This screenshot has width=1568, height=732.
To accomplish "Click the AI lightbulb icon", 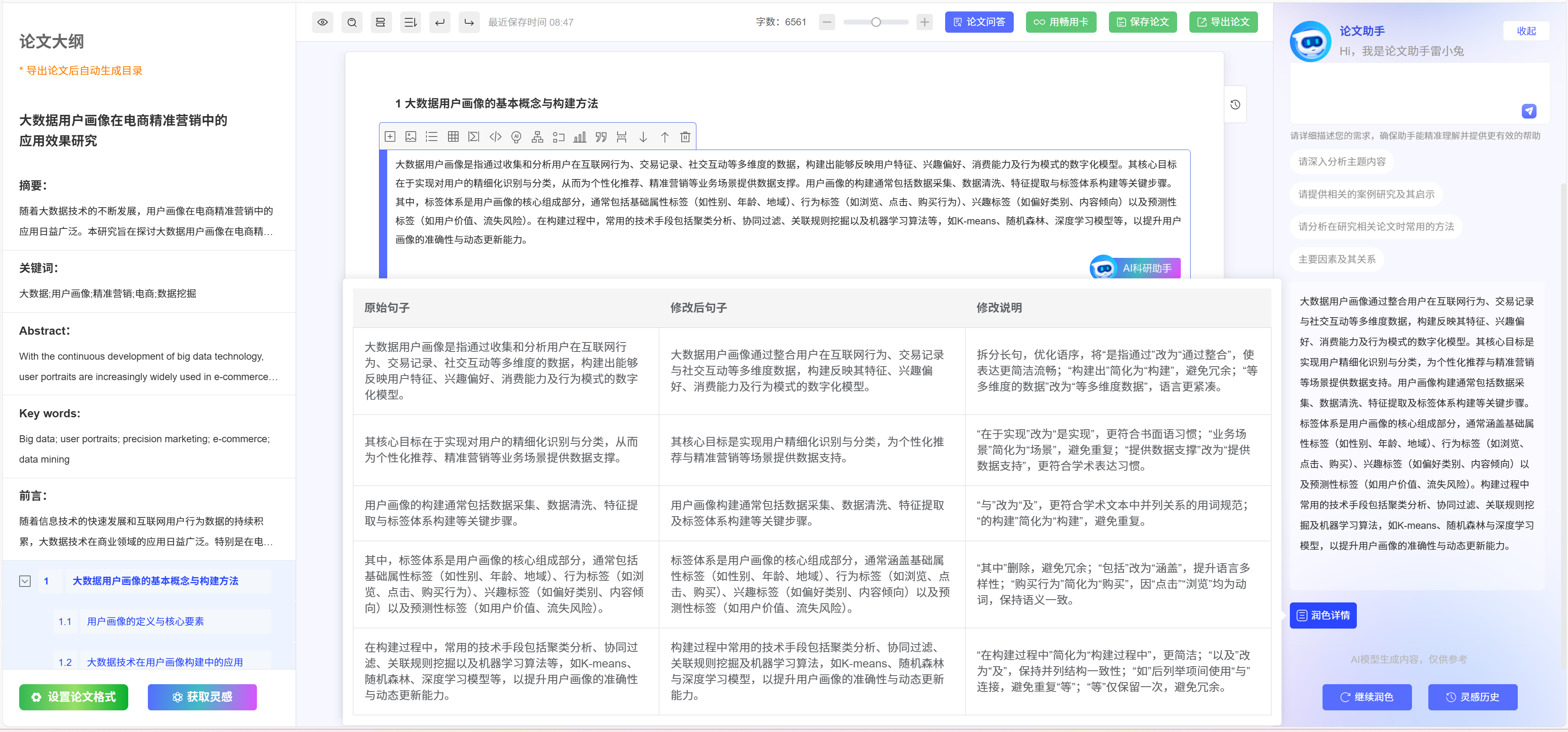I will coord(516,137).
